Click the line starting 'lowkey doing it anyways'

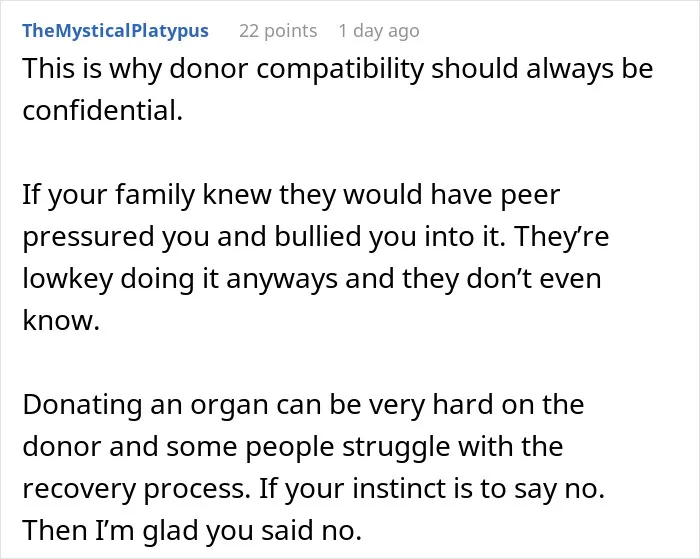[312, 279]
